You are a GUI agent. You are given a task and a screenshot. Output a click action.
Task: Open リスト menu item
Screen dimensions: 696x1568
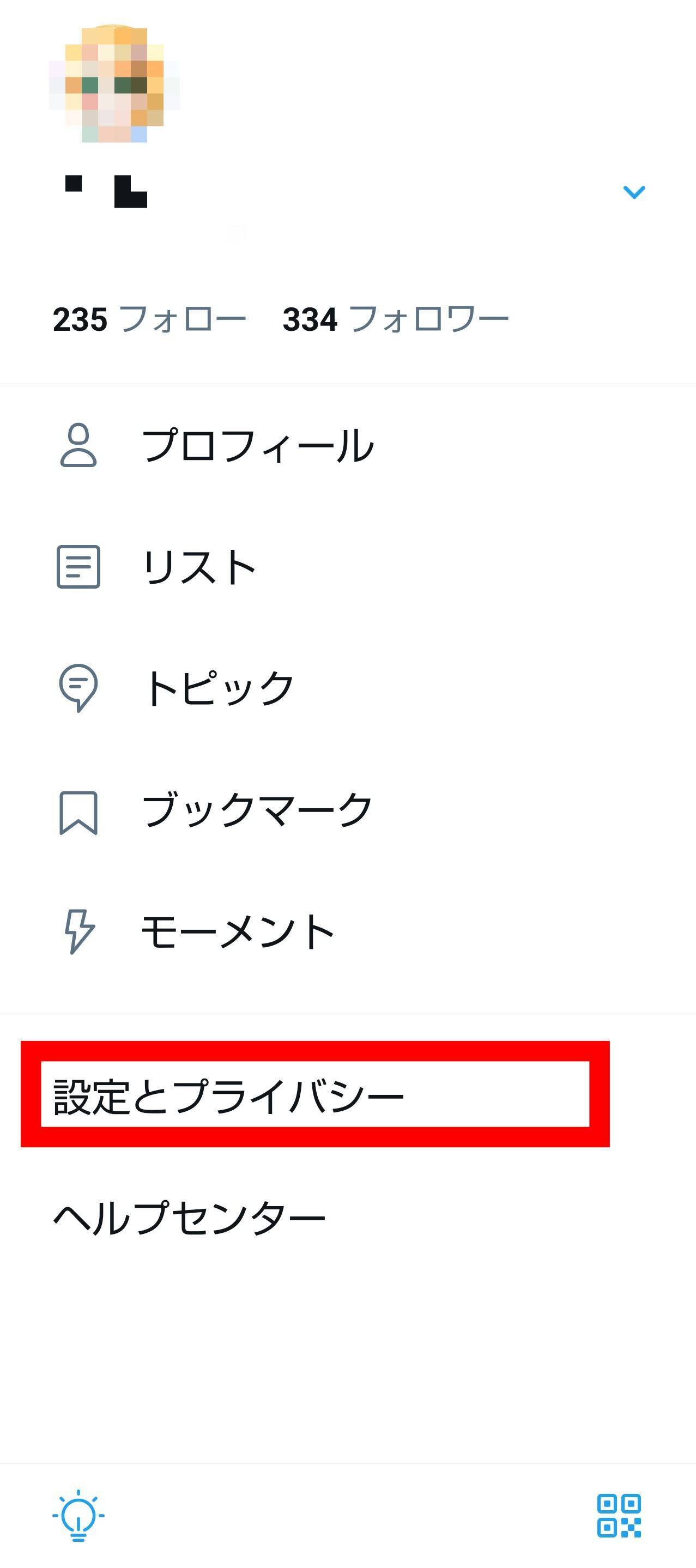click(x=348, y=567)
